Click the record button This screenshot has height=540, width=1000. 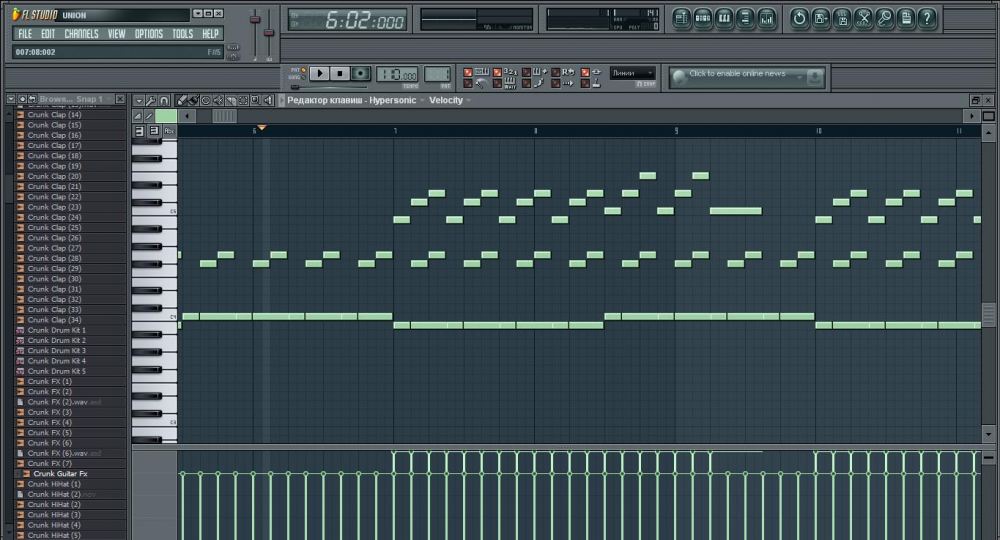point(360,73)
